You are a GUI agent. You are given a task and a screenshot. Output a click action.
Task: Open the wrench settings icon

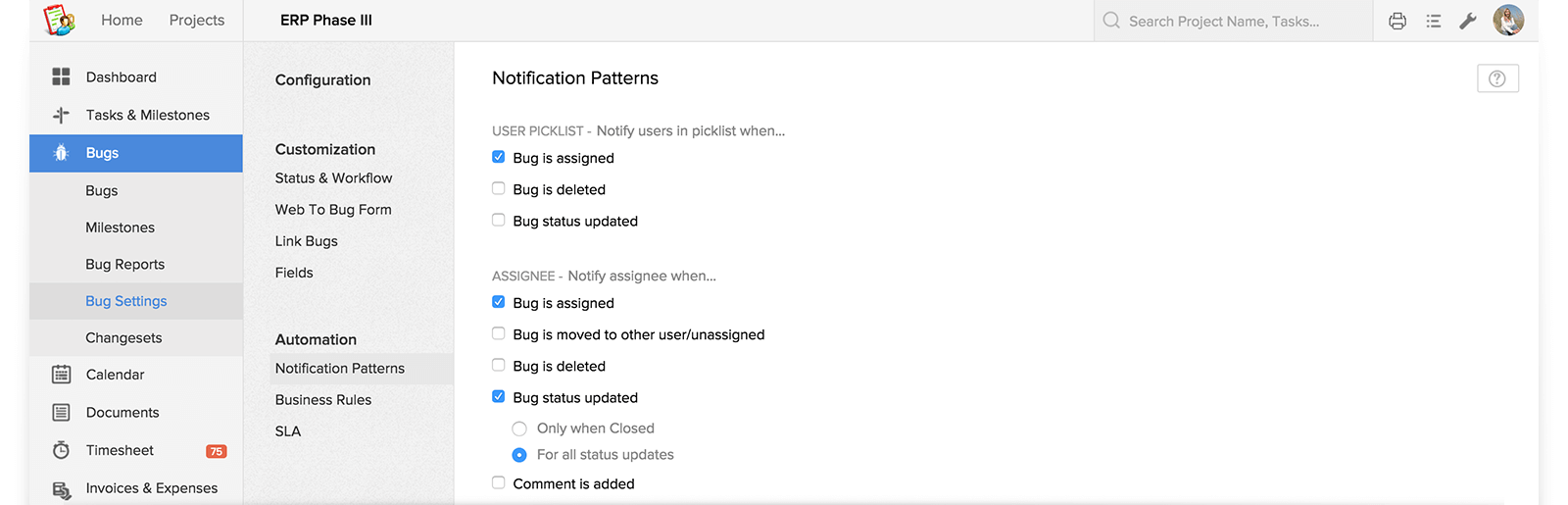(x=1467, y=21)
